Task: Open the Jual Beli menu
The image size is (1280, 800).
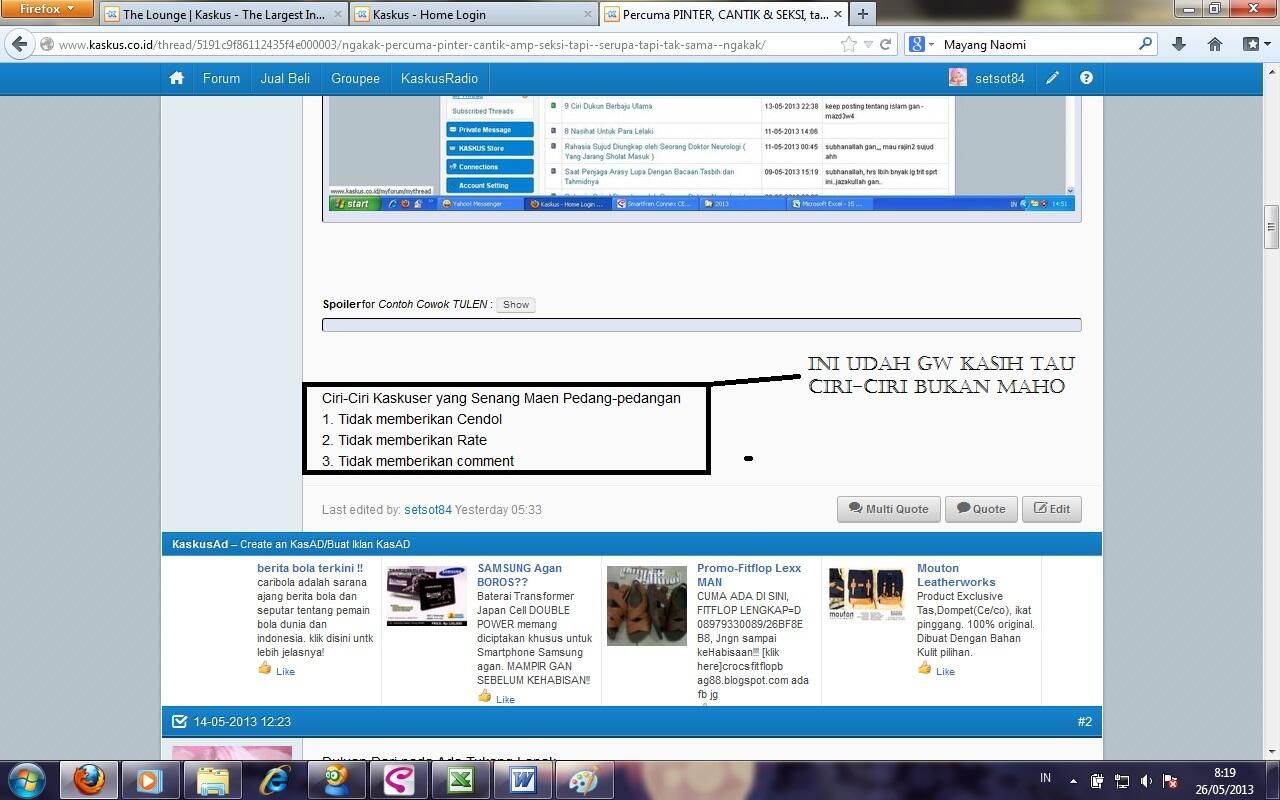Action: [285, 78]
